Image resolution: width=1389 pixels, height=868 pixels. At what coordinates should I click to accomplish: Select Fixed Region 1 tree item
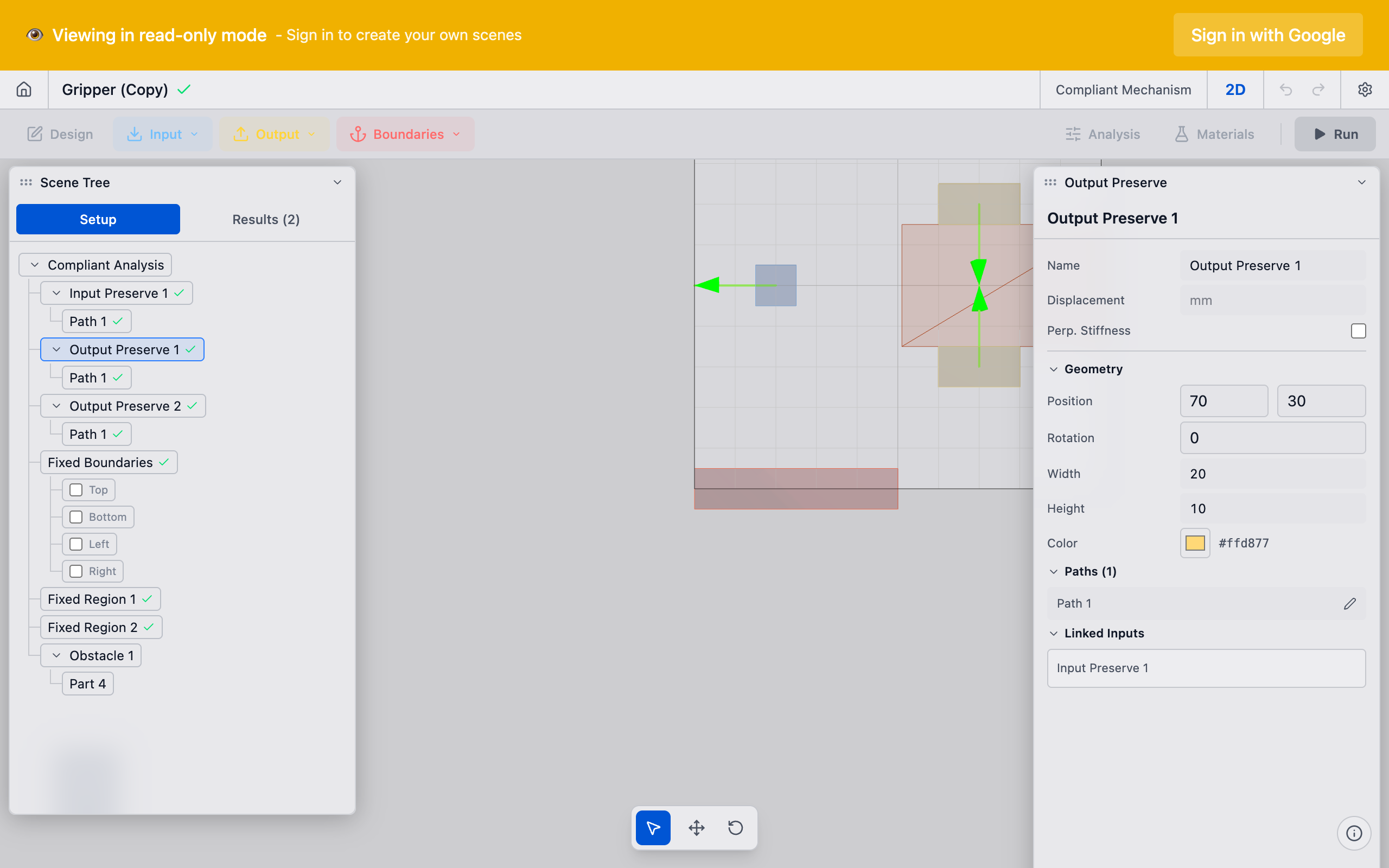click(100, 599)
